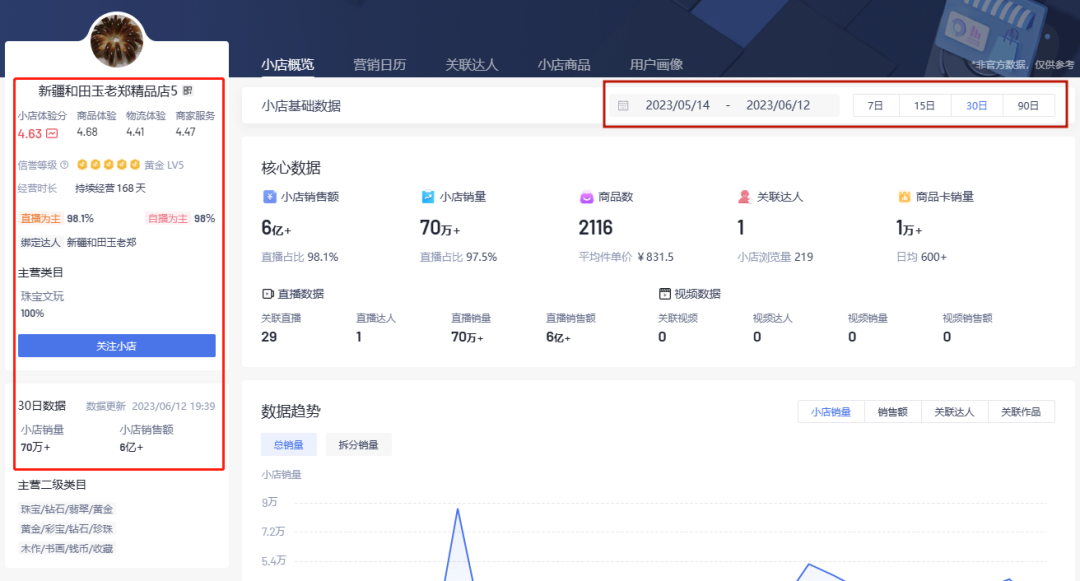The width and height of the screenshot is (1080, 581).
Task: Click the 珠宝/钻石/翡翠/黄金 category tag
Action: click(x=66, y=509)
